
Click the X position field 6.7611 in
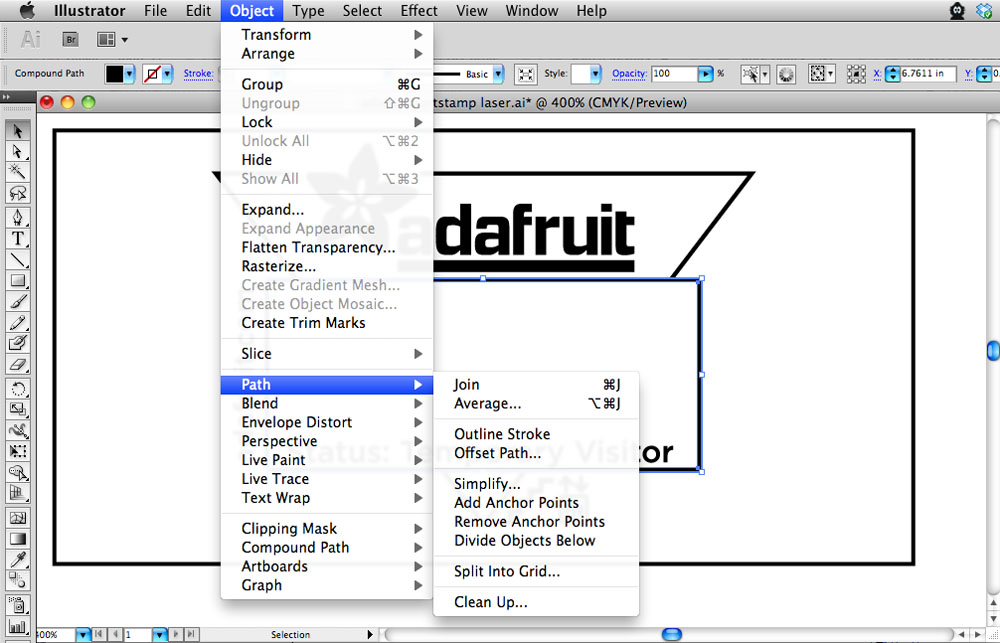click(928, 74)
